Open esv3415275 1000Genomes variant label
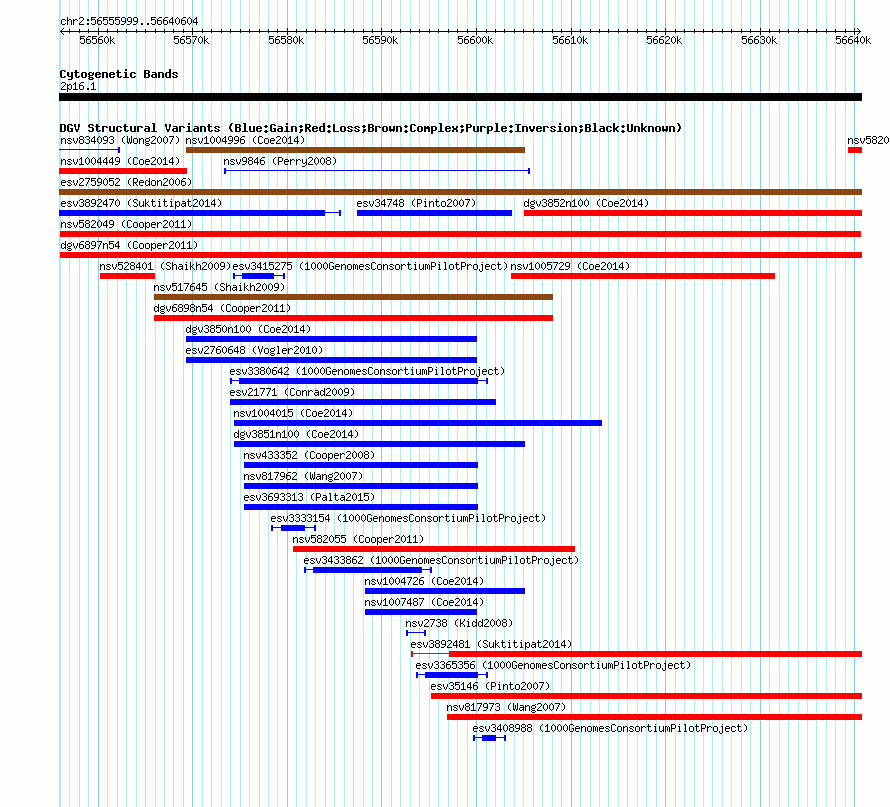This screenshot has height=807, width=890. 370,266
